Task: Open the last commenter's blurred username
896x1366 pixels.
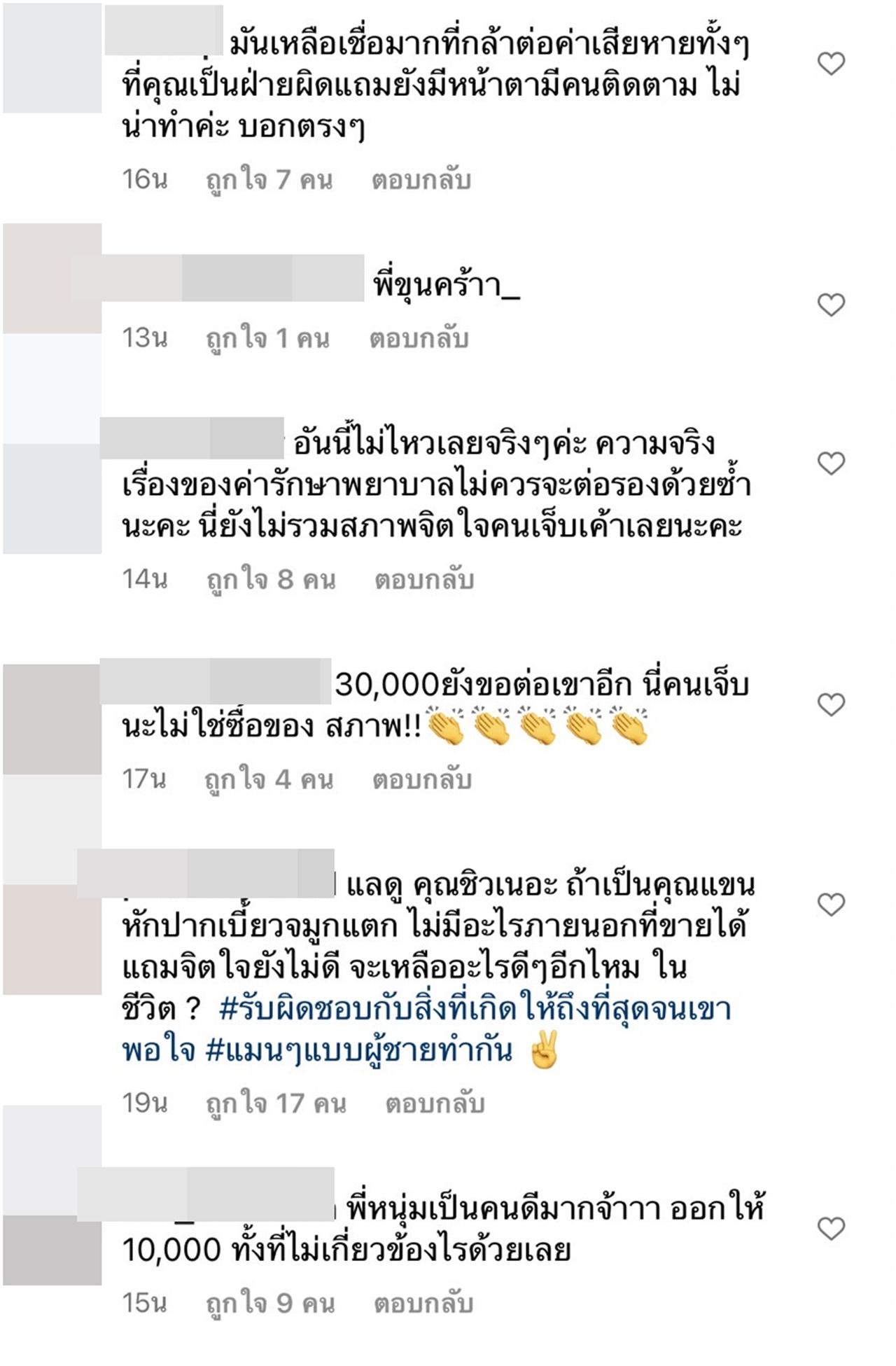Action: click(x=206, y=1194)
